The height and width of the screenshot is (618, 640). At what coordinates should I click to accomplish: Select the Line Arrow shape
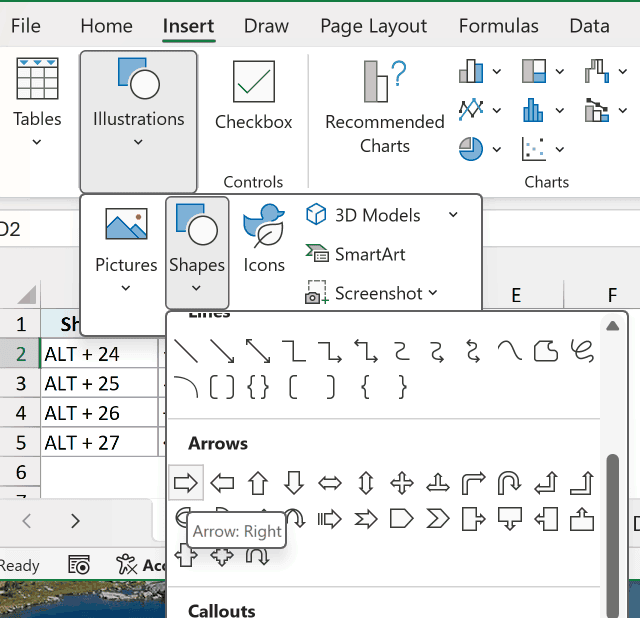coord(222,351)
